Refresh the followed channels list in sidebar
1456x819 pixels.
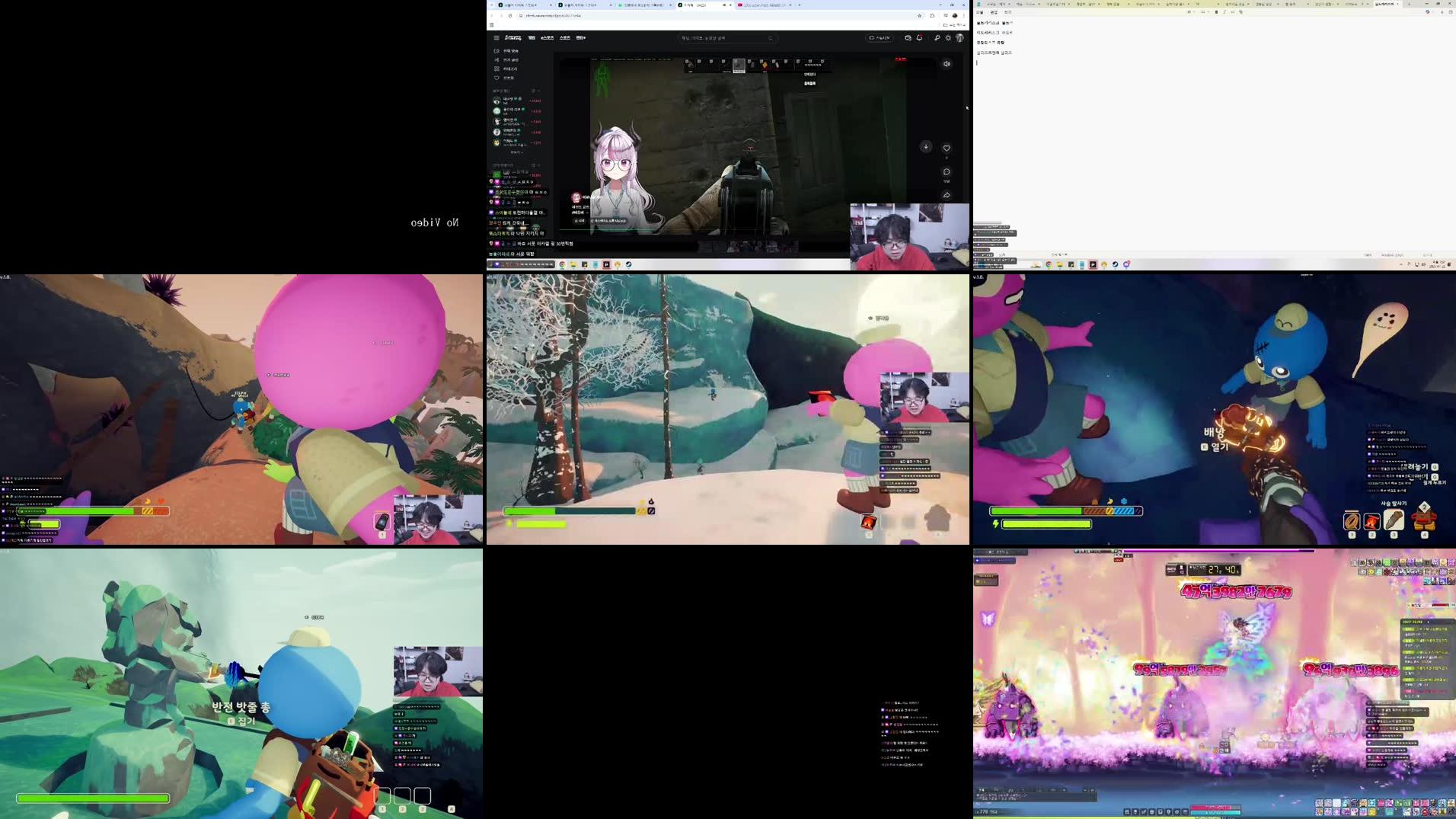coord(533,91)
